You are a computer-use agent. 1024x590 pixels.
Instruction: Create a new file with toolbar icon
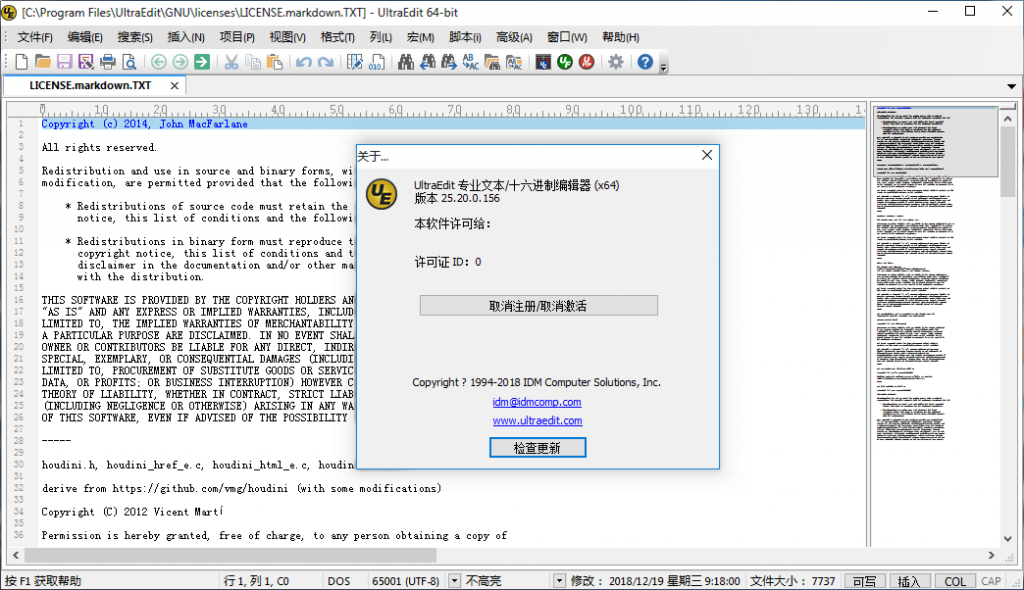pos(22,62)
